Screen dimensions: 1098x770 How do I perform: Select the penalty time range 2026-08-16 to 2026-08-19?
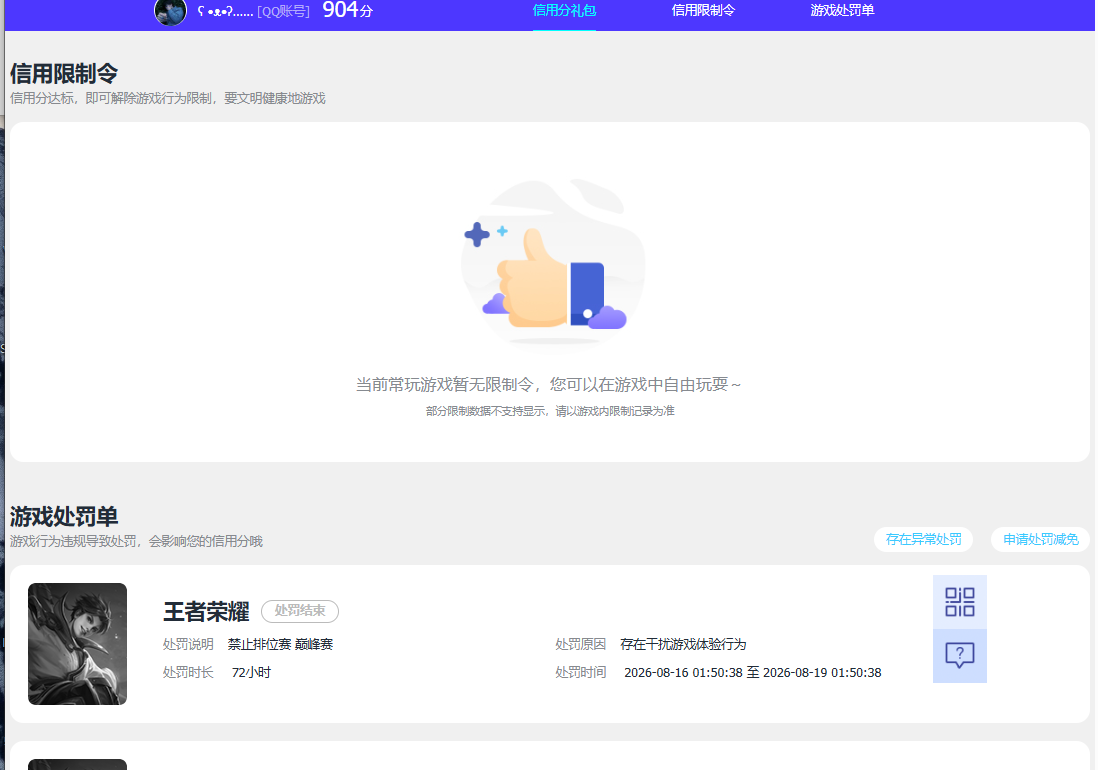(753, 673)
